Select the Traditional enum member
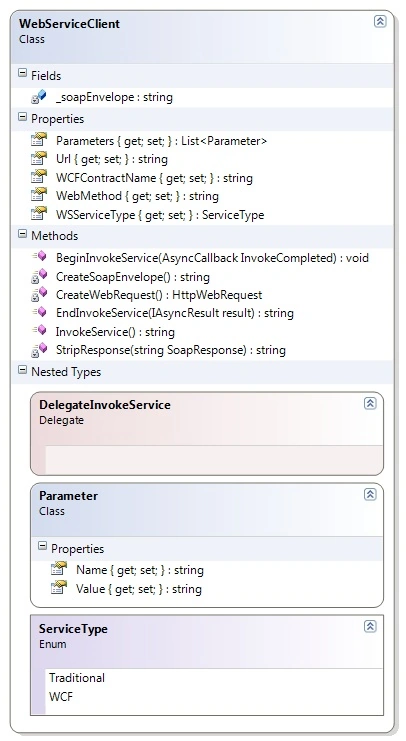Viewport: 406px width, 741px height. point(77,678)
